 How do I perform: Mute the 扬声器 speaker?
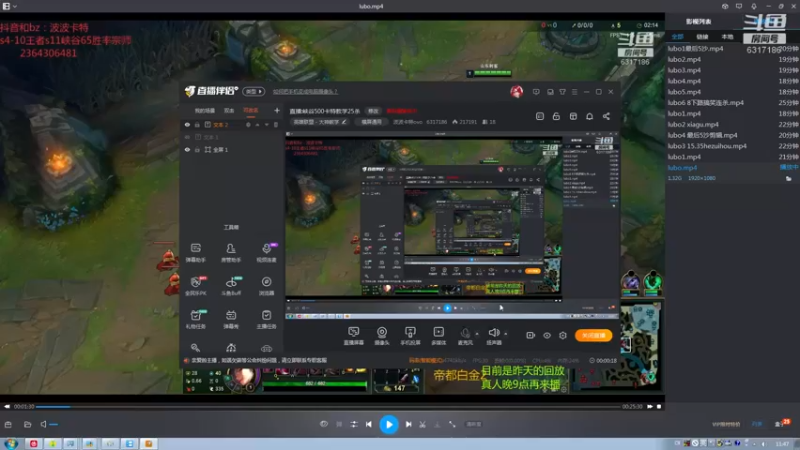click(493, 335)
